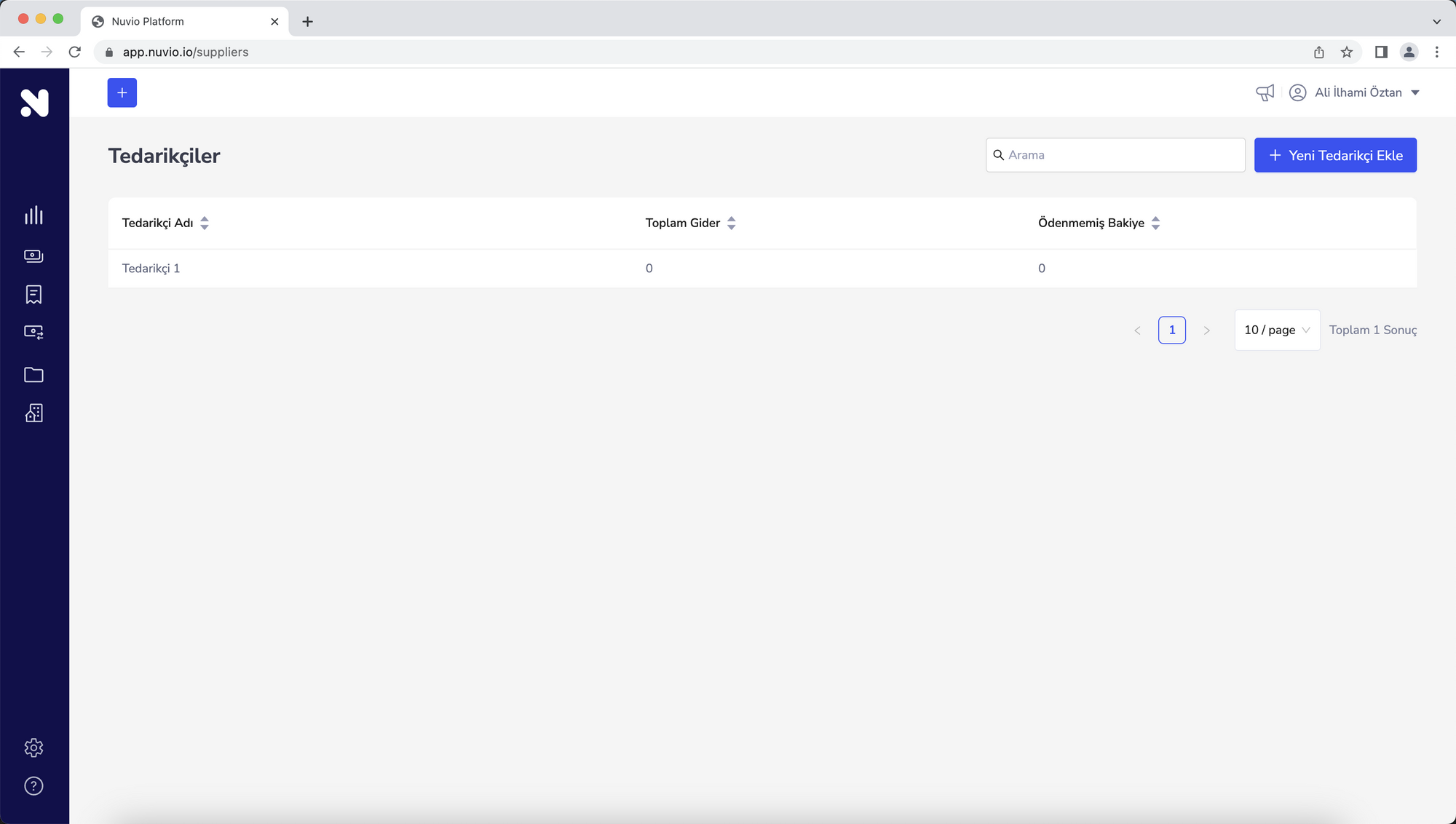This screenshot has width=1456, height=824.
Task: Open settings gear in sidebar
Action: pos(33,748)
